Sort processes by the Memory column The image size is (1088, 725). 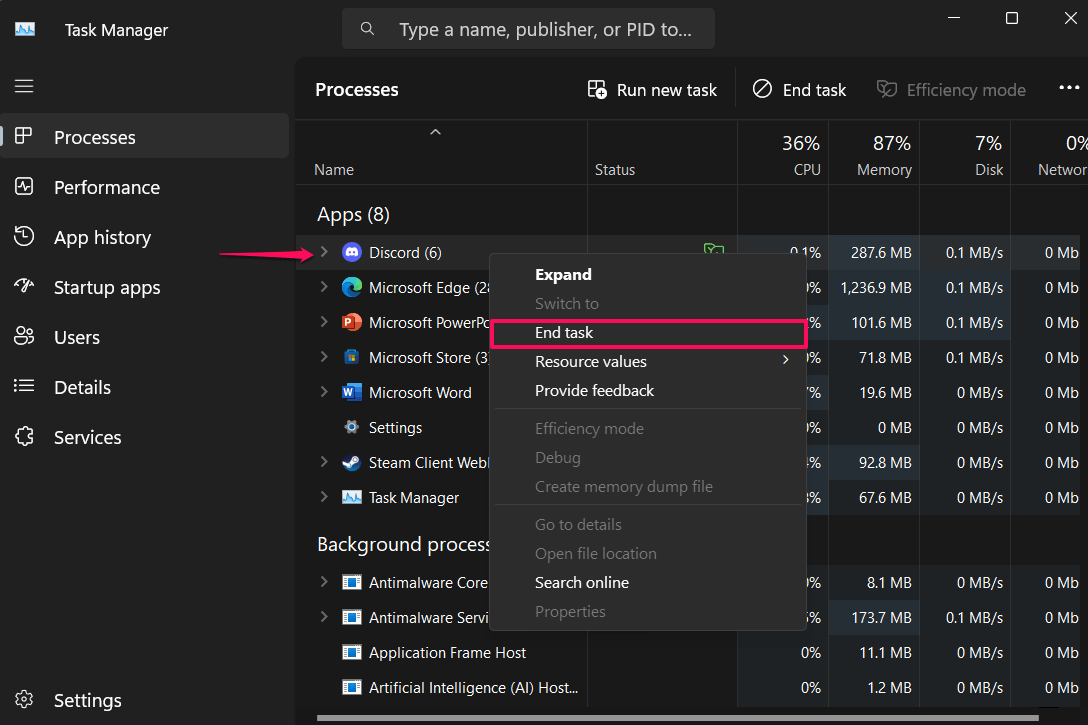click(874, 154)
